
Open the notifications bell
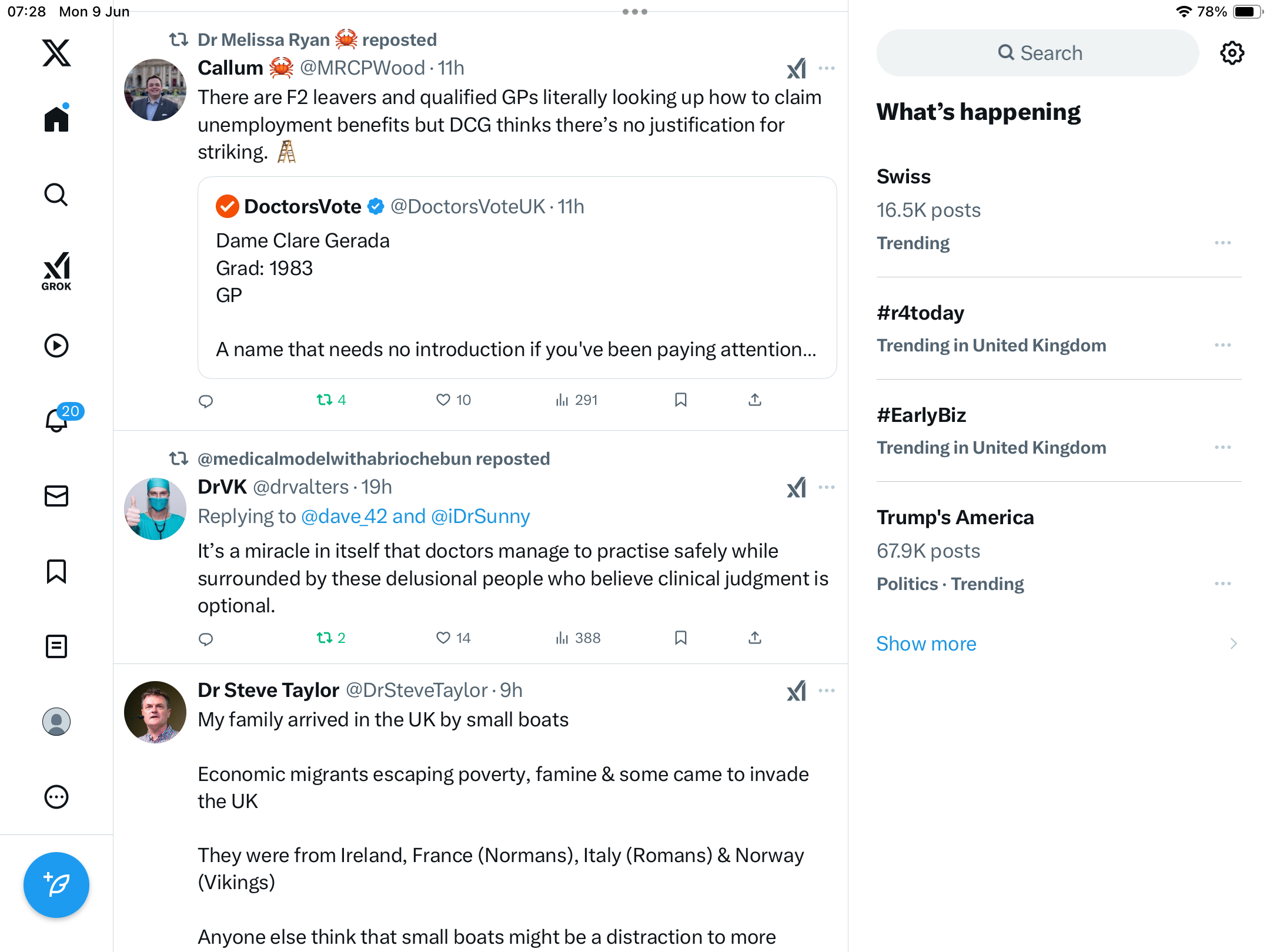click(x=57, y=420)
